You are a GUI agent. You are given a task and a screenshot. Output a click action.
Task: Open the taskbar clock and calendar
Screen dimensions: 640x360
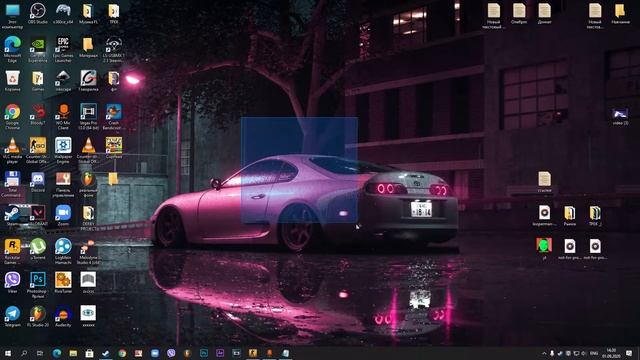[611, 353]
